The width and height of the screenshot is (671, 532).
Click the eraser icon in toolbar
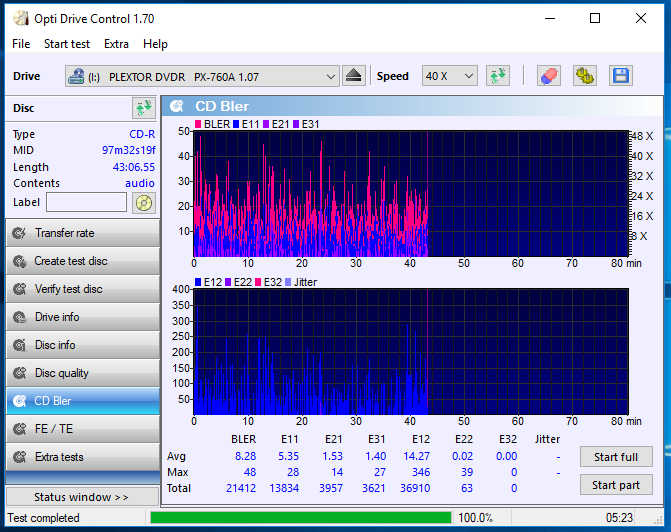pos(549,76)
